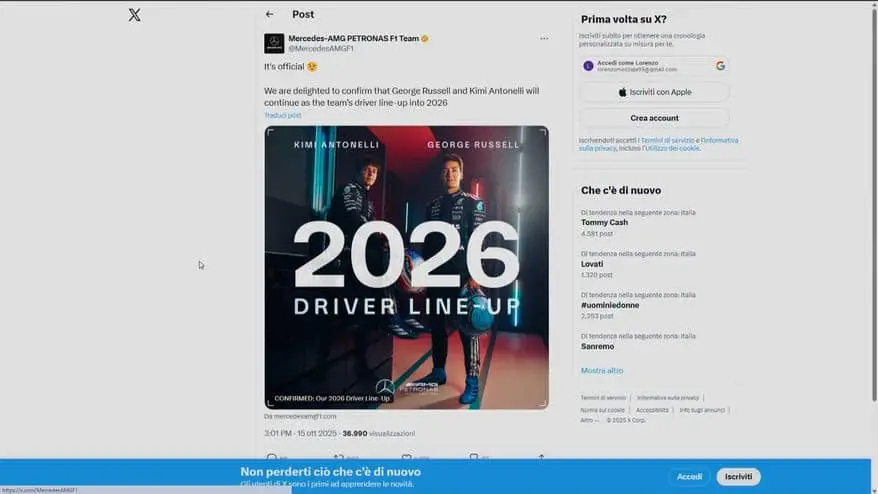Go back using the arrow beside Post

coord(269,14)
